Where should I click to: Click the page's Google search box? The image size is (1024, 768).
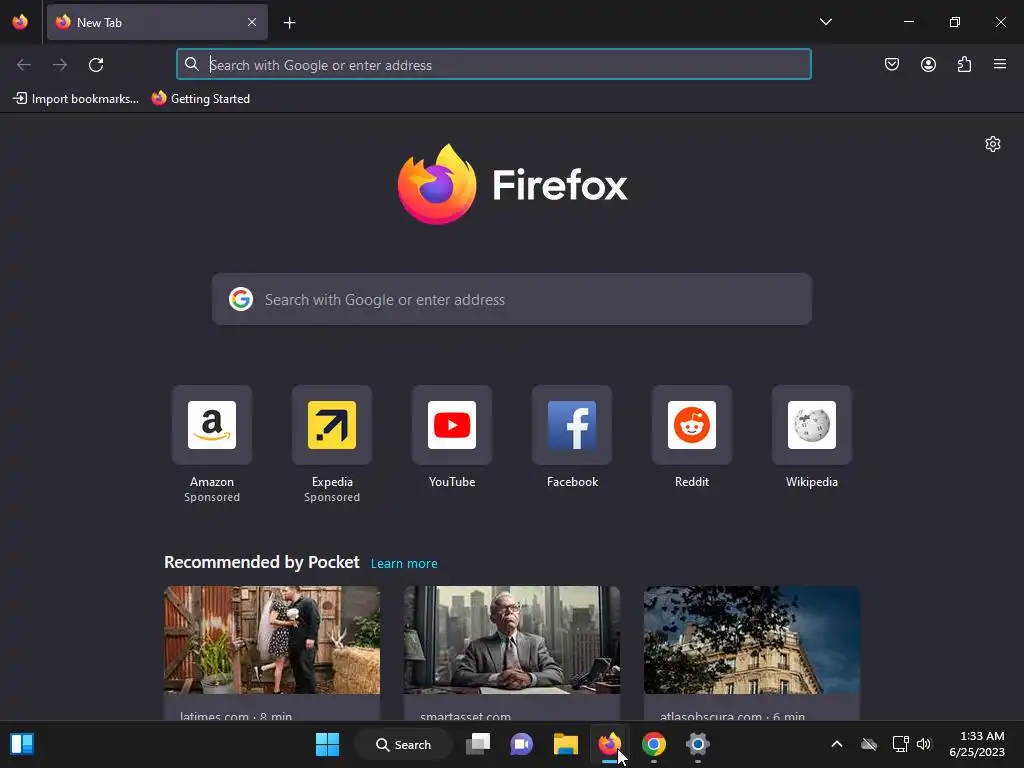click(511, 299)
